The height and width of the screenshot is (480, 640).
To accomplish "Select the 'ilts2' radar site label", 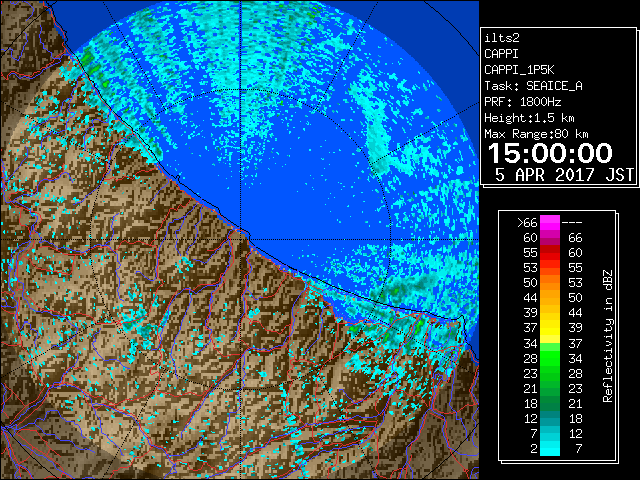I will click(502, 38).
